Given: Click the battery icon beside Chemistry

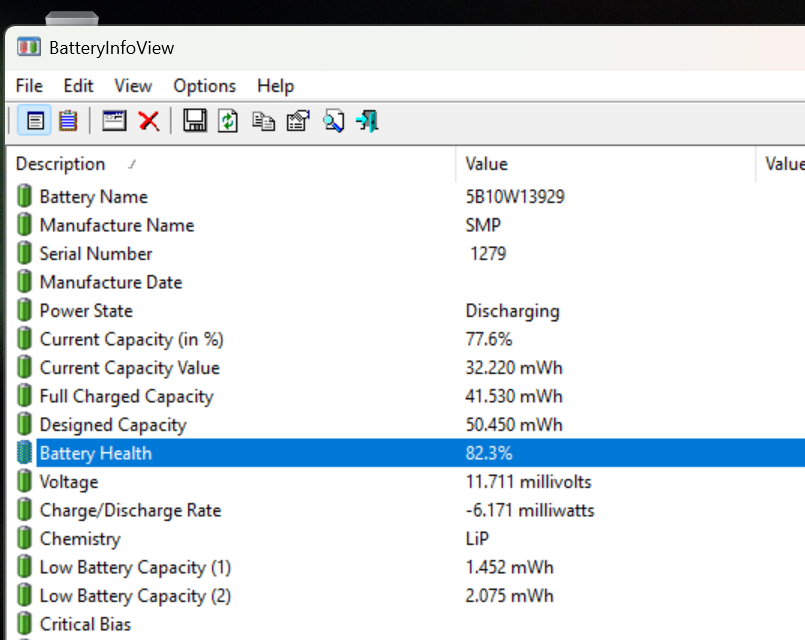Looking at the screenshot, I should coord(24,538).
